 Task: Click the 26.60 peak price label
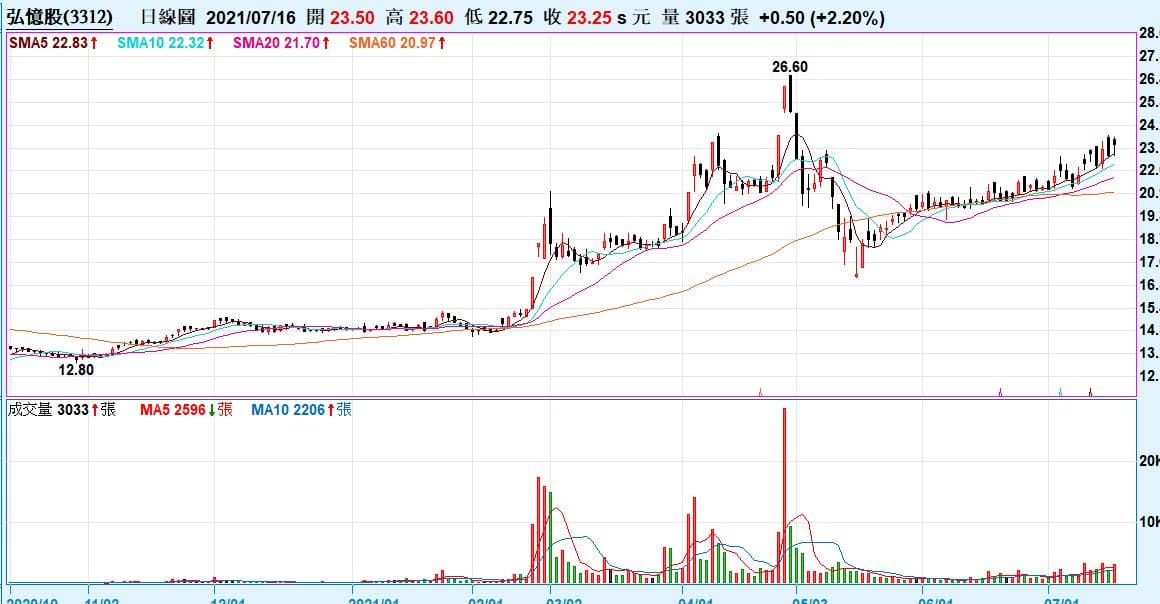pyautogui.click(x=790, y=67)
